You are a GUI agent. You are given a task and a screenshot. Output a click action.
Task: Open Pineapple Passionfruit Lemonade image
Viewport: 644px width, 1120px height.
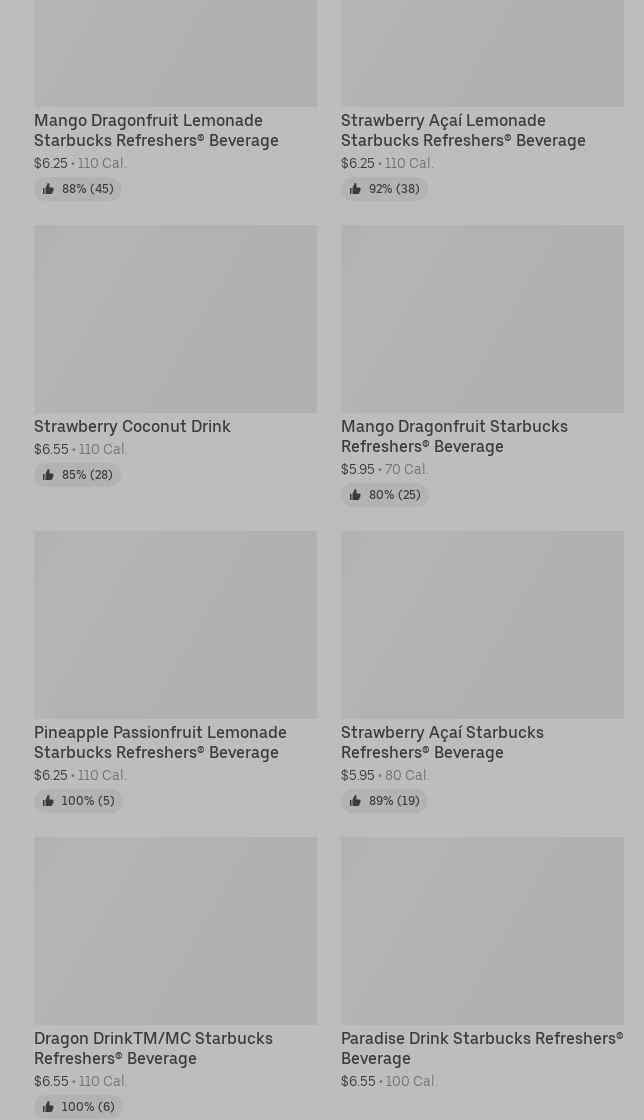point(176,624)
